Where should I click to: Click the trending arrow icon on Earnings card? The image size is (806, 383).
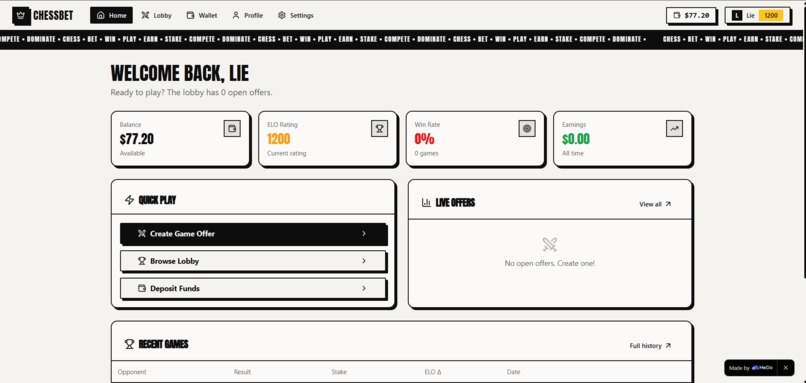click(674, 129)
